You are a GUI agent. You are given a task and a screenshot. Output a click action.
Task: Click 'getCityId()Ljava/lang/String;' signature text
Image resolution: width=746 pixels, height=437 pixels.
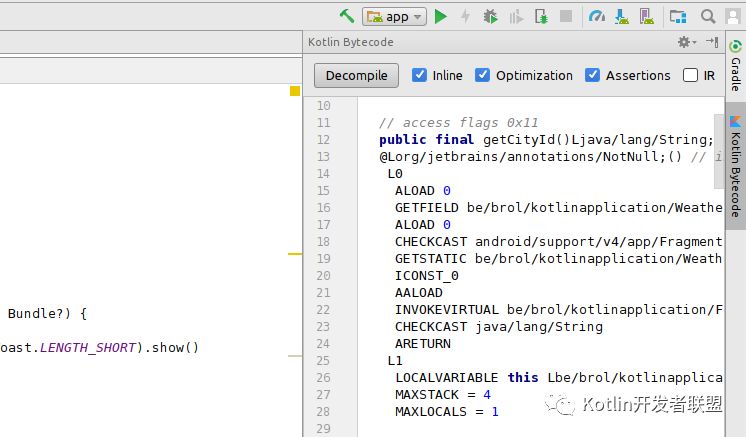click(x=598, y=139)
